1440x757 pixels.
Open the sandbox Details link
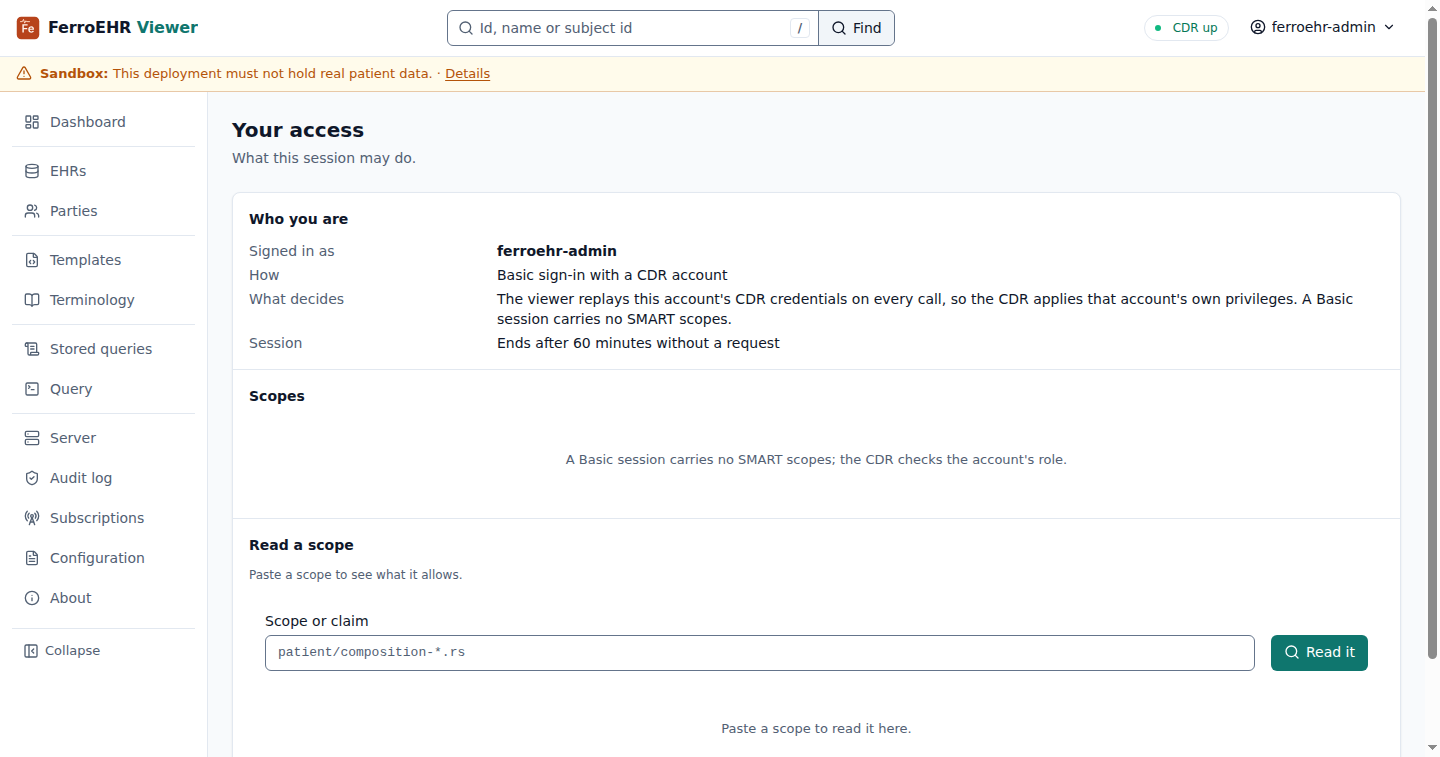tap(467, 74)
